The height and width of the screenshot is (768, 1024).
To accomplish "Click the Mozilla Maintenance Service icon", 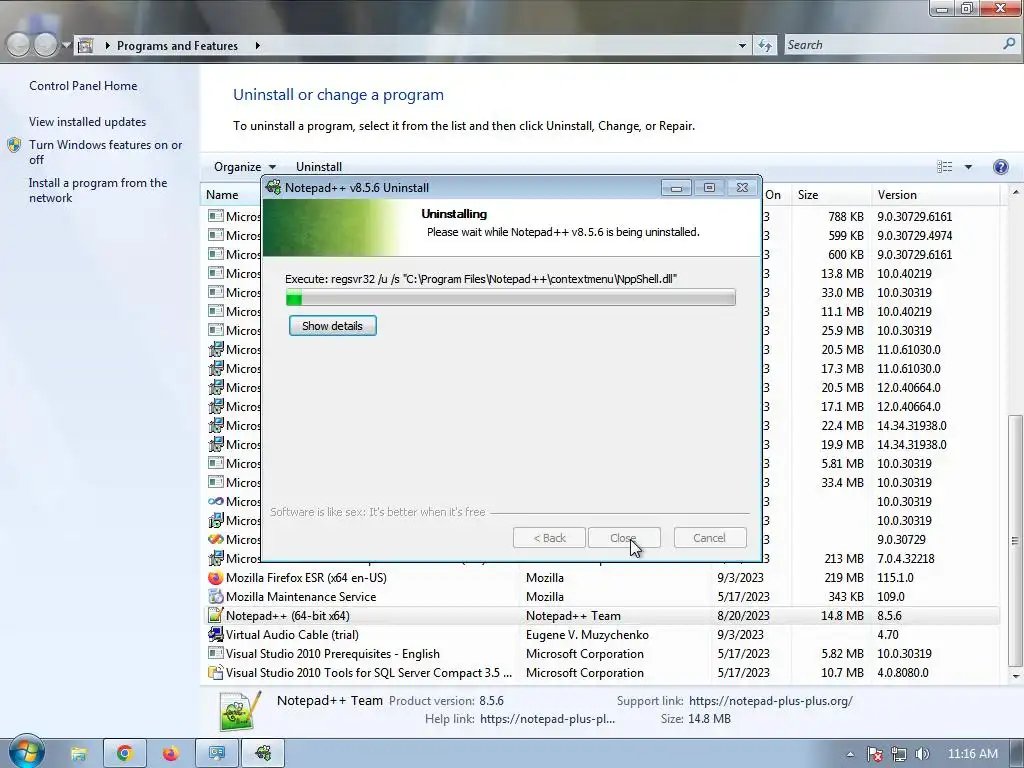I will click(216, 597).
